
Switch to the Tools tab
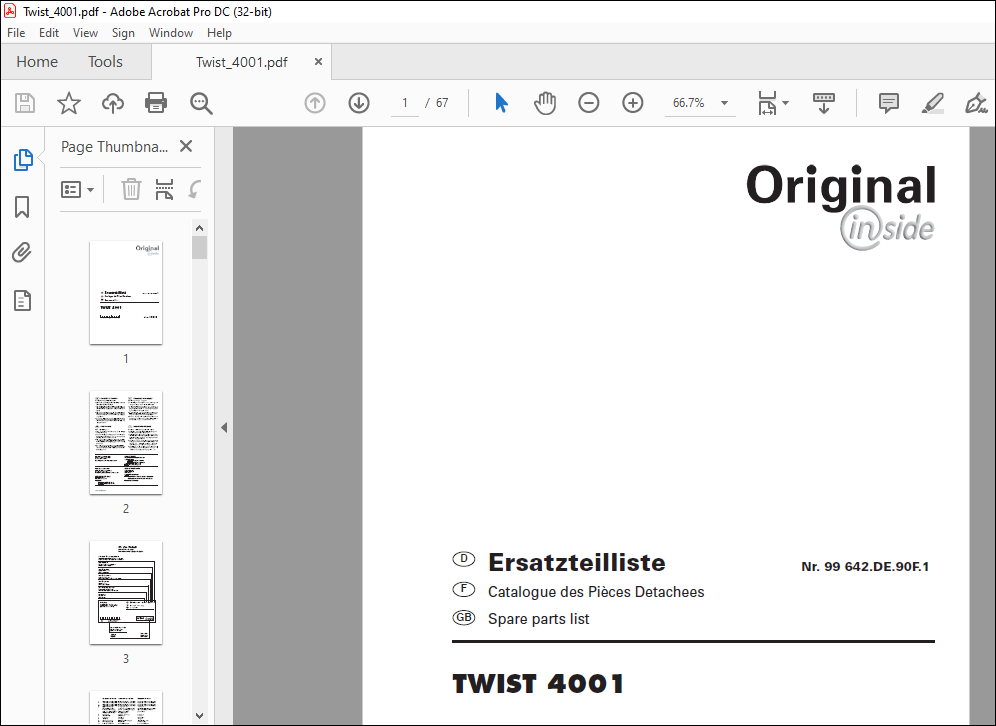tap(105, 62)
